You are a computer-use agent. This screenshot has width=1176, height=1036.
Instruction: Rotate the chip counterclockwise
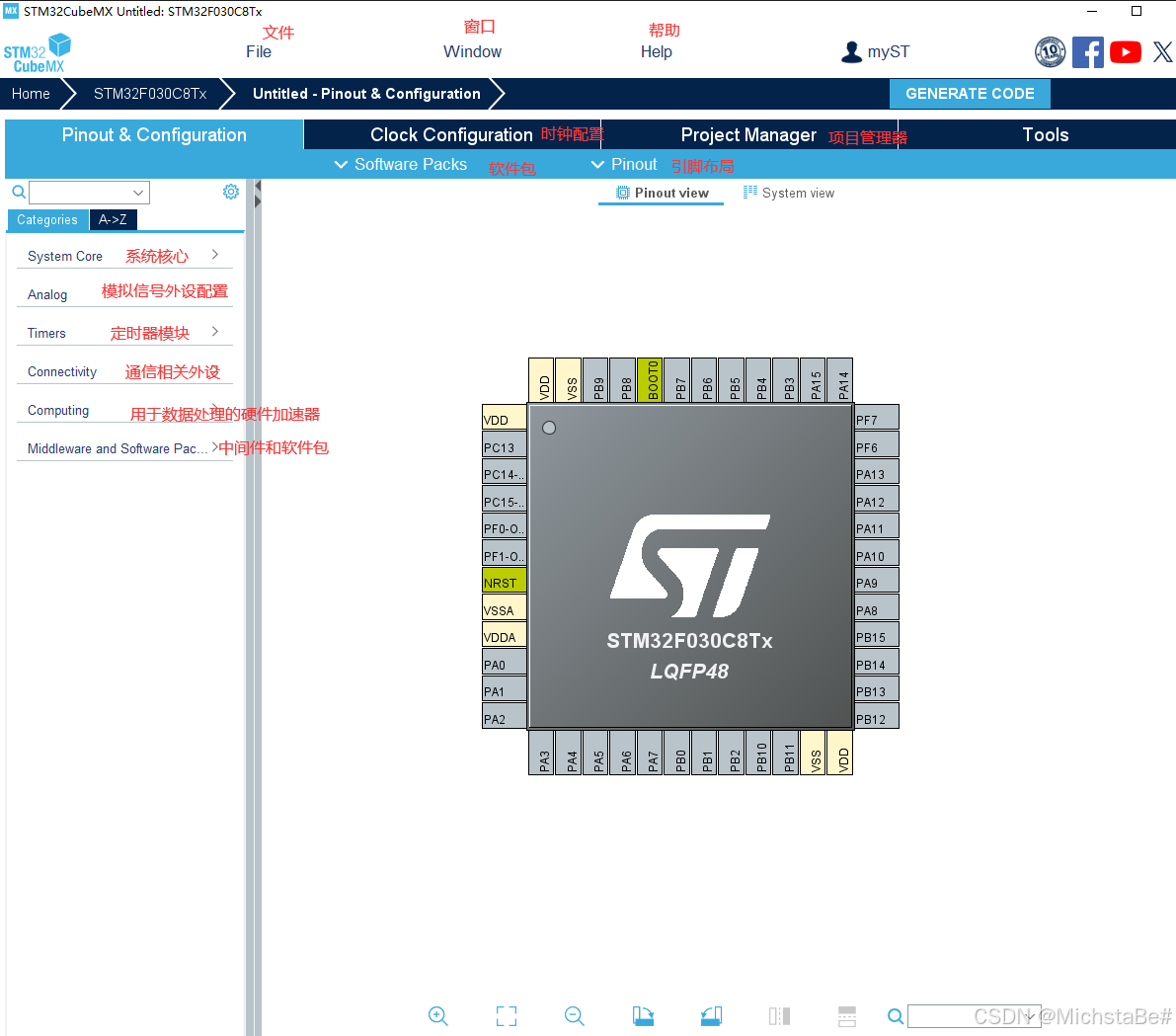pyautogui.click(x=710, y=1015)
